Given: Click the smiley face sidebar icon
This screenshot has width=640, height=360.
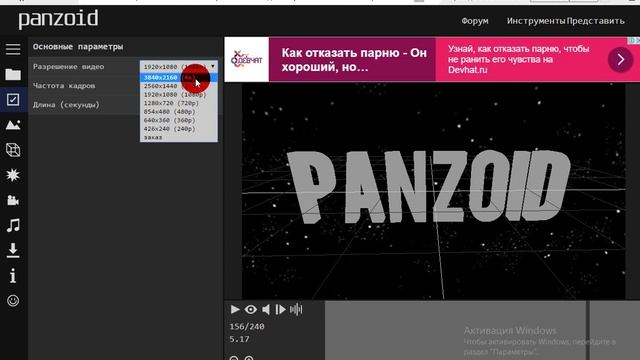Looking at the screenshot, I should [x=13, y=301].
